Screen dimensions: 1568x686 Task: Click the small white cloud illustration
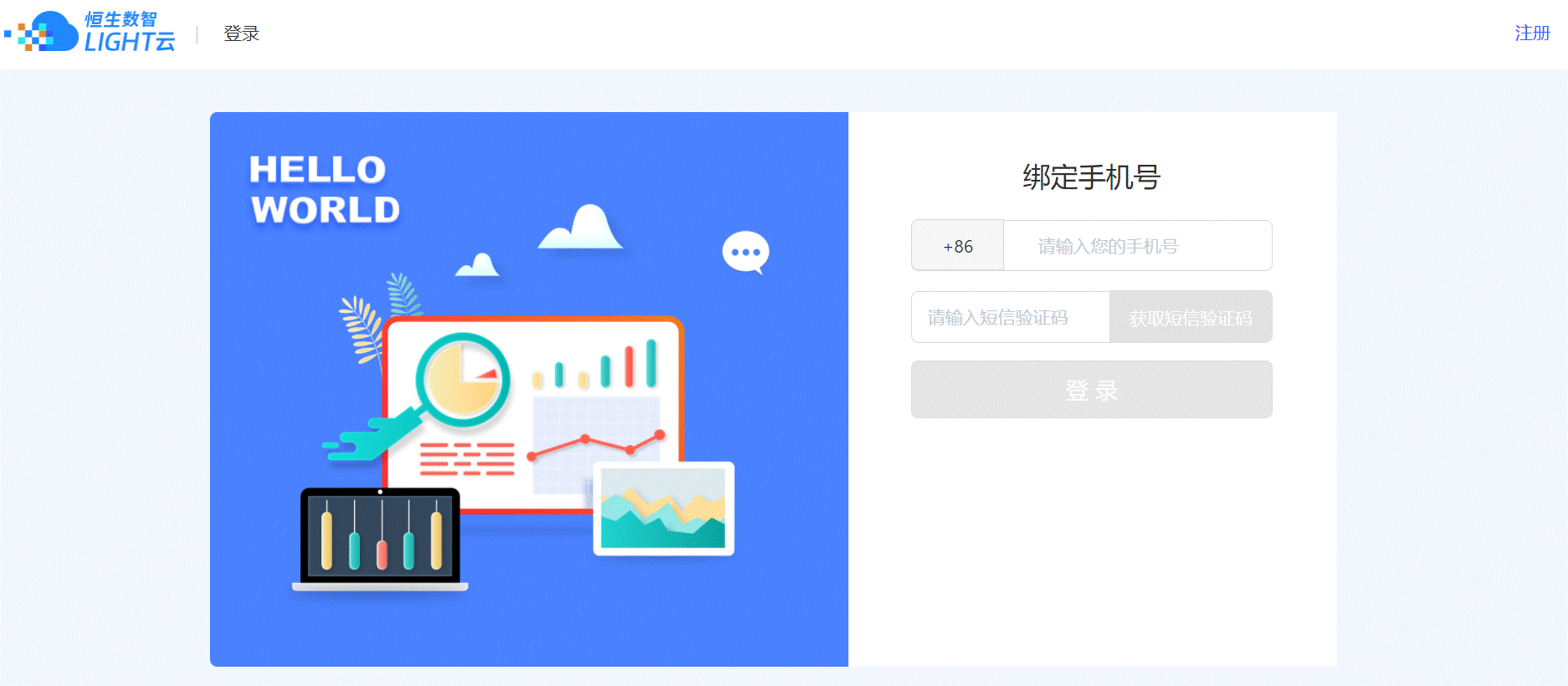click(x=478, y=265)
